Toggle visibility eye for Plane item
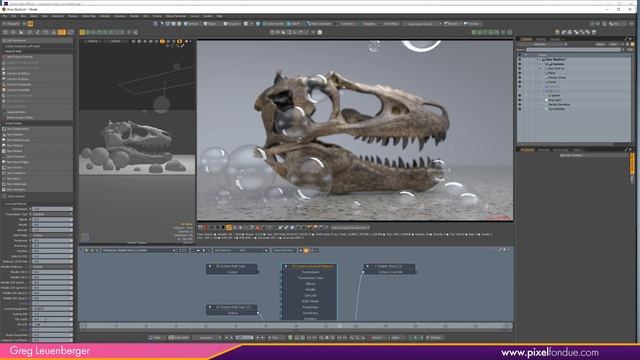The image size is (640, 360). pos(520,73)
